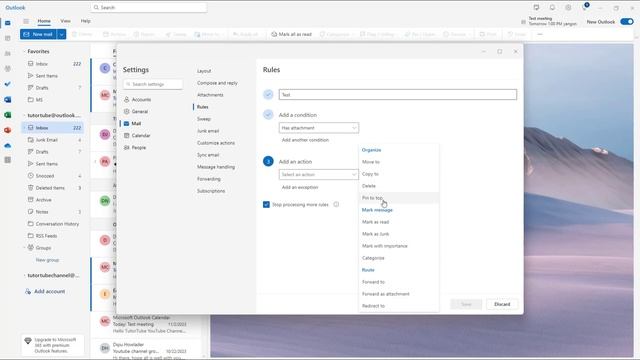Expand the tutortubechannel account

tap(24, 276)
